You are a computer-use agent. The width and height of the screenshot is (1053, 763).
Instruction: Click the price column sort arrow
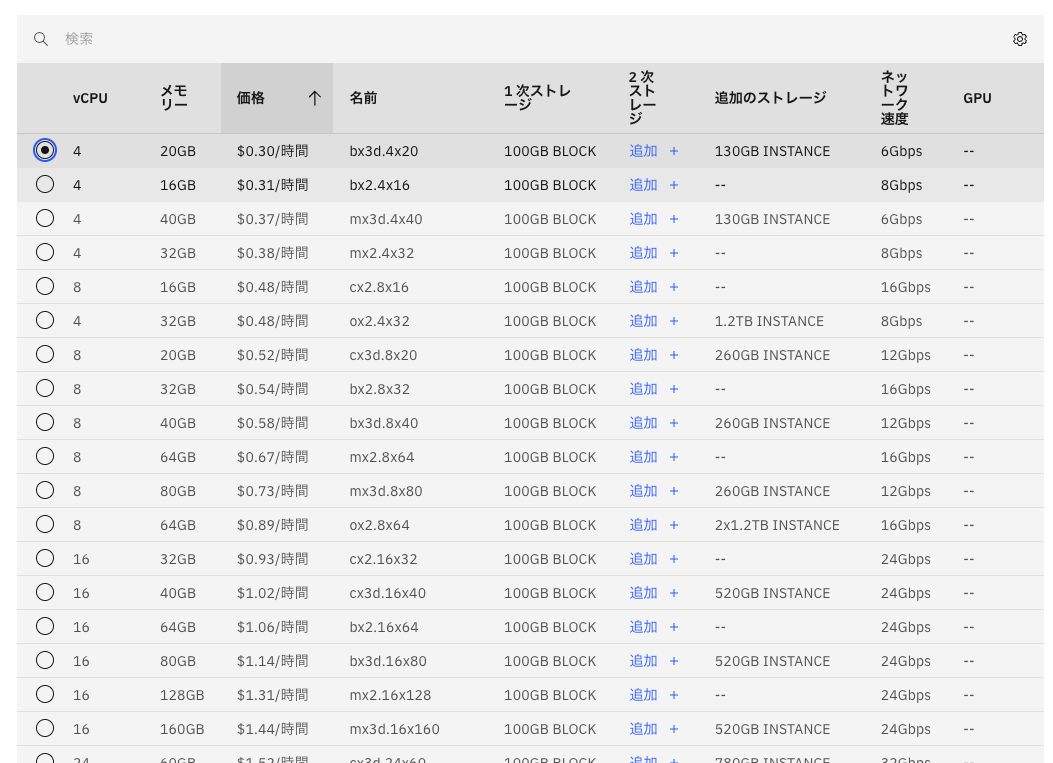tap(314, 98)
